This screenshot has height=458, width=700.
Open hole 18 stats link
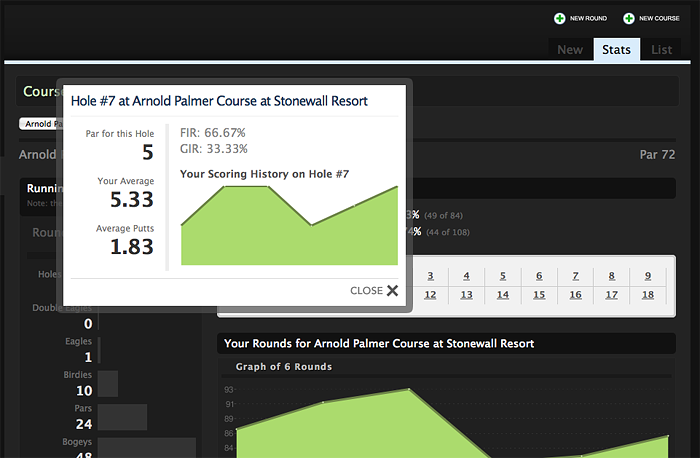(x=648, y=295)
